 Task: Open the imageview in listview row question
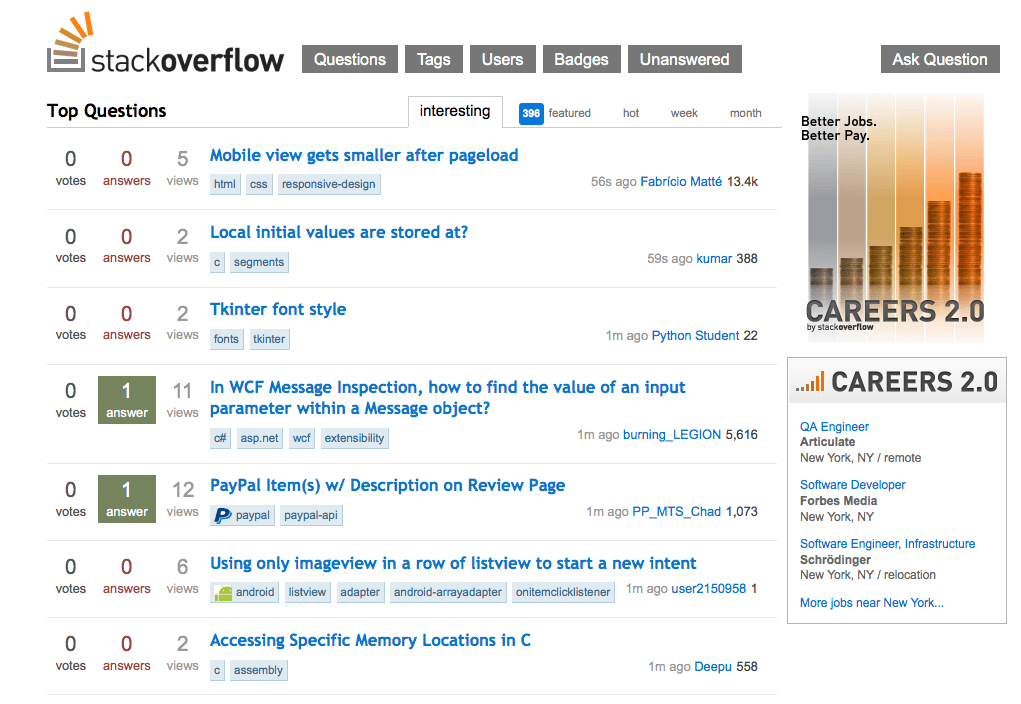click(x=453, y=563)
